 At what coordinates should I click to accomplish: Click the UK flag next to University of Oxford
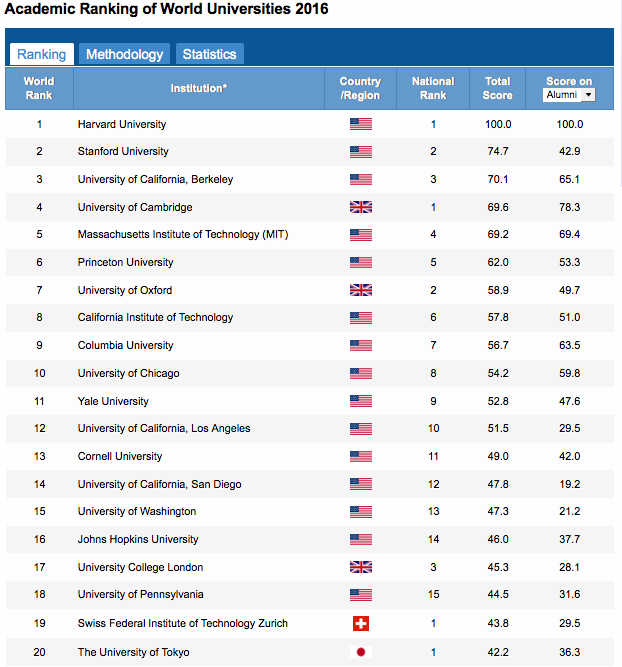[360, 291]
